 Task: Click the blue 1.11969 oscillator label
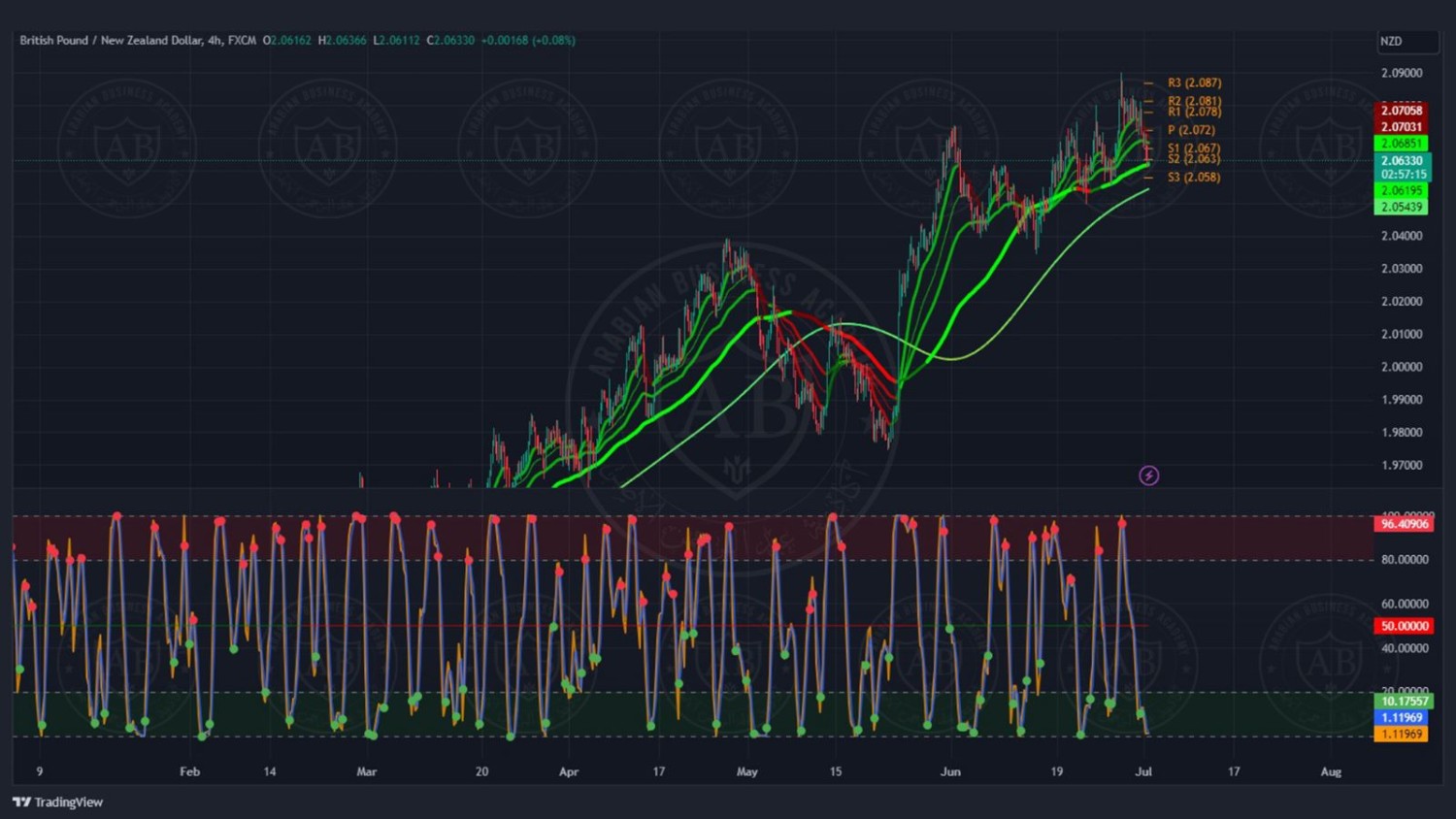pos(1402,717)
